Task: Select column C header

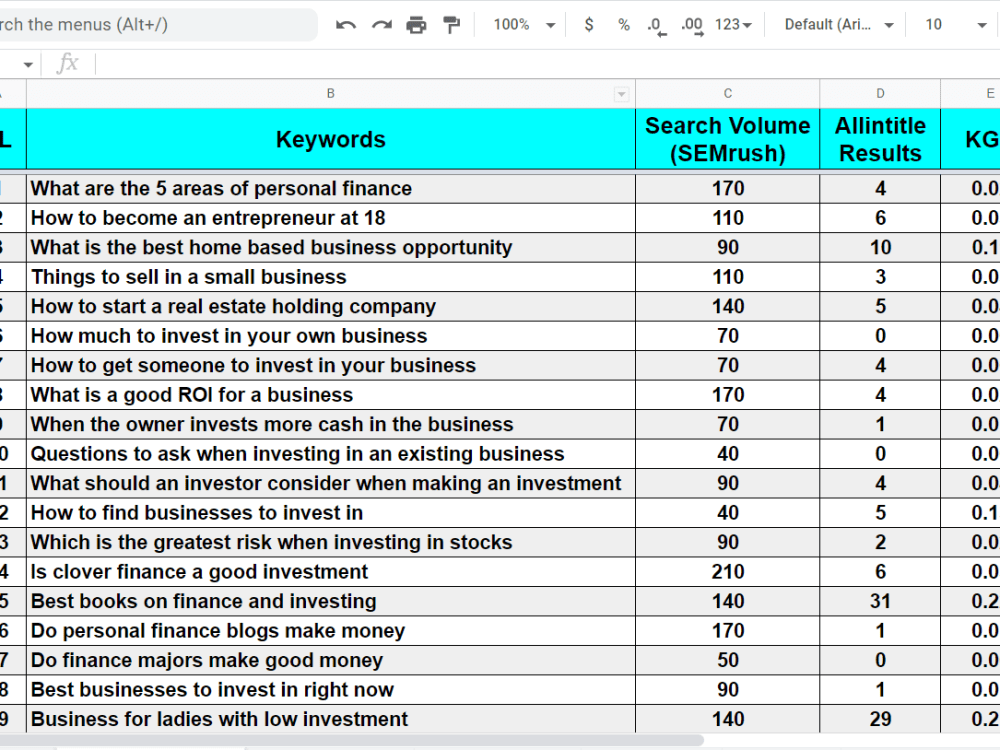Action: click(727, 94)
